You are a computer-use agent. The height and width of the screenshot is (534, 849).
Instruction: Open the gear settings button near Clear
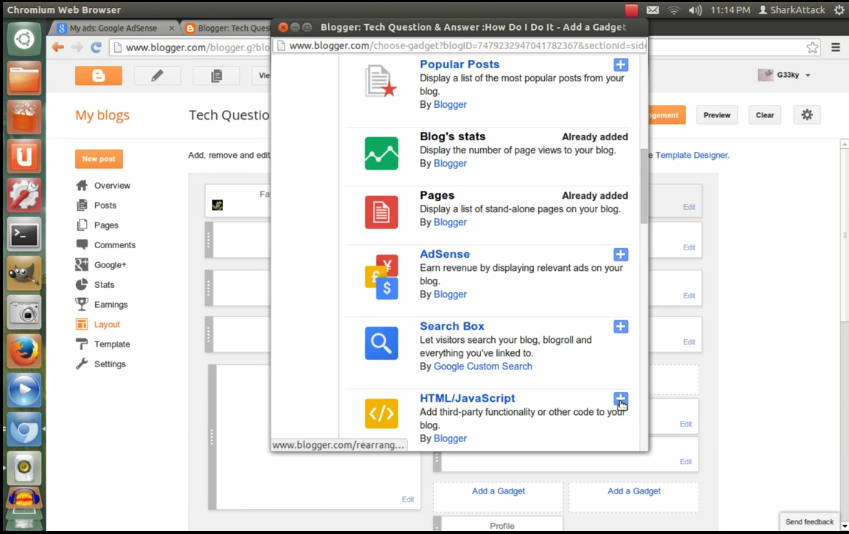tap(807, 115)
